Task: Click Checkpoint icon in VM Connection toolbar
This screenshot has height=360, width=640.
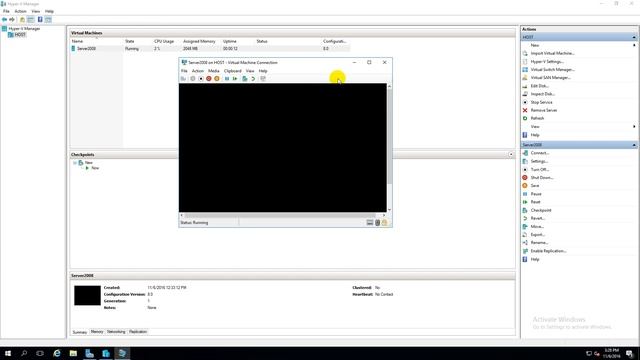Action: [x=244, y=78]
